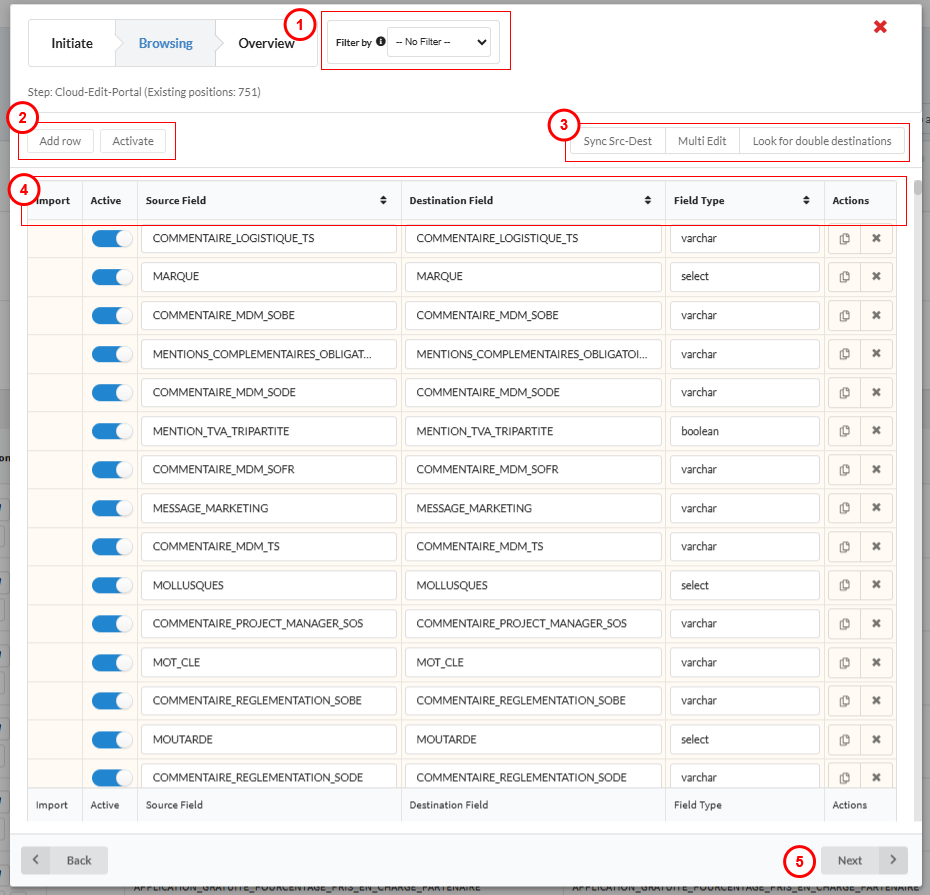Click the vertical scrollbar of the table
The width and height of the screenshot is (930, 895).
[918, 400]
